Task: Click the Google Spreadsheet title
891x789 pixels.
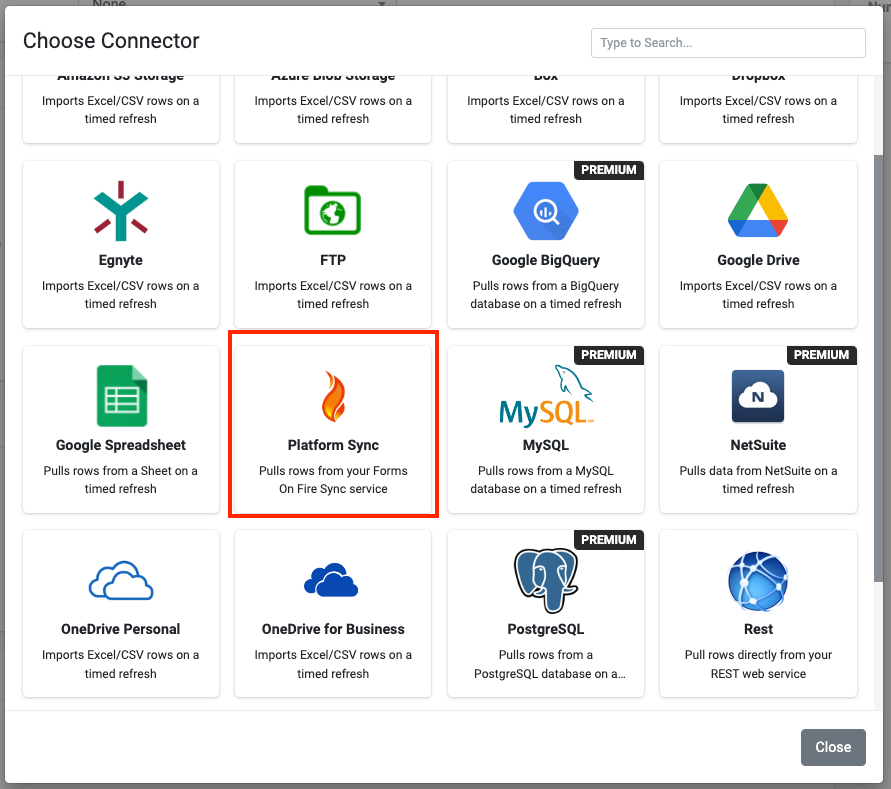Action: [x=120, y=445]
